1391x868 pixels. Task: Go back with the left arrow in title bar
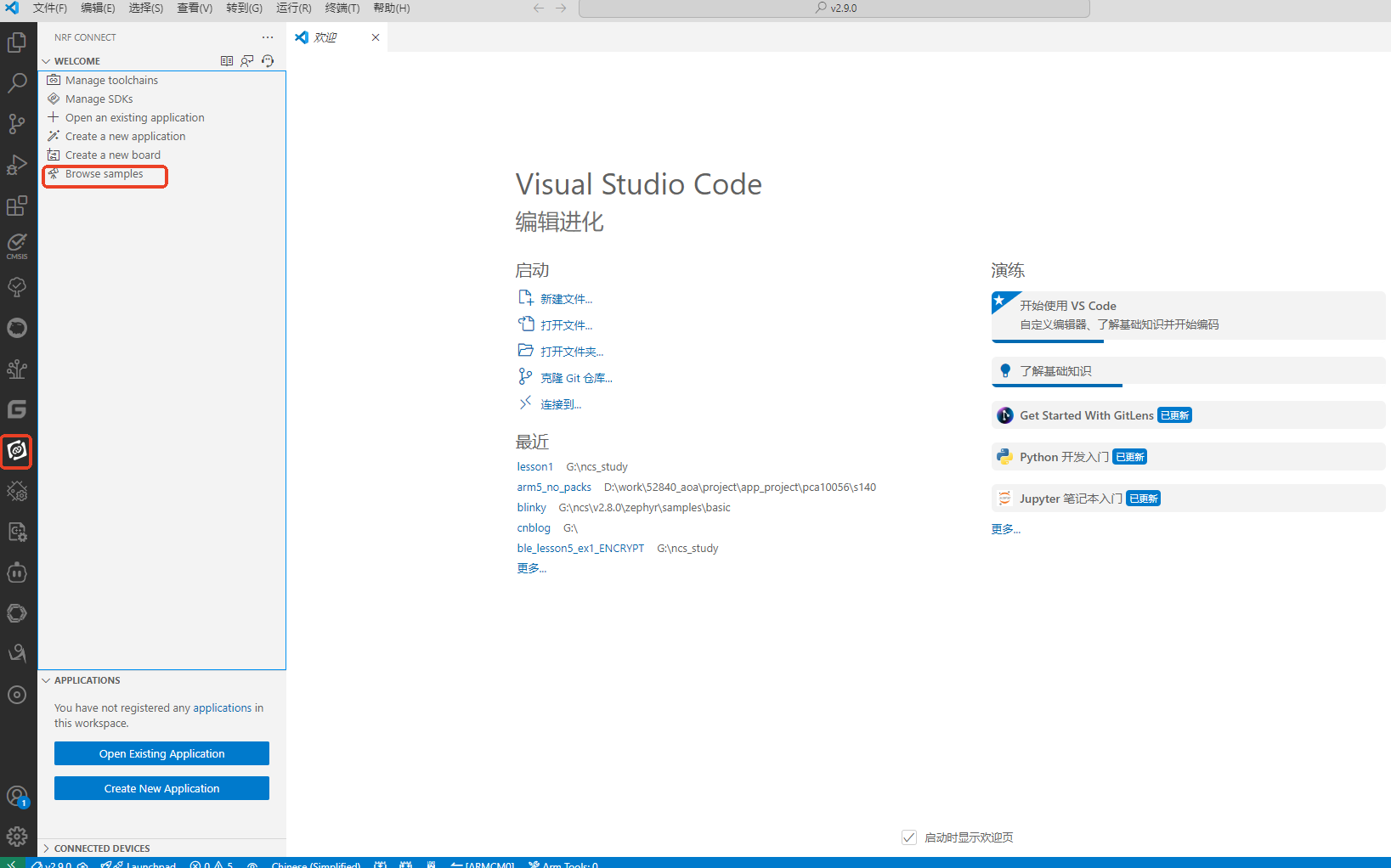[539, 8]
